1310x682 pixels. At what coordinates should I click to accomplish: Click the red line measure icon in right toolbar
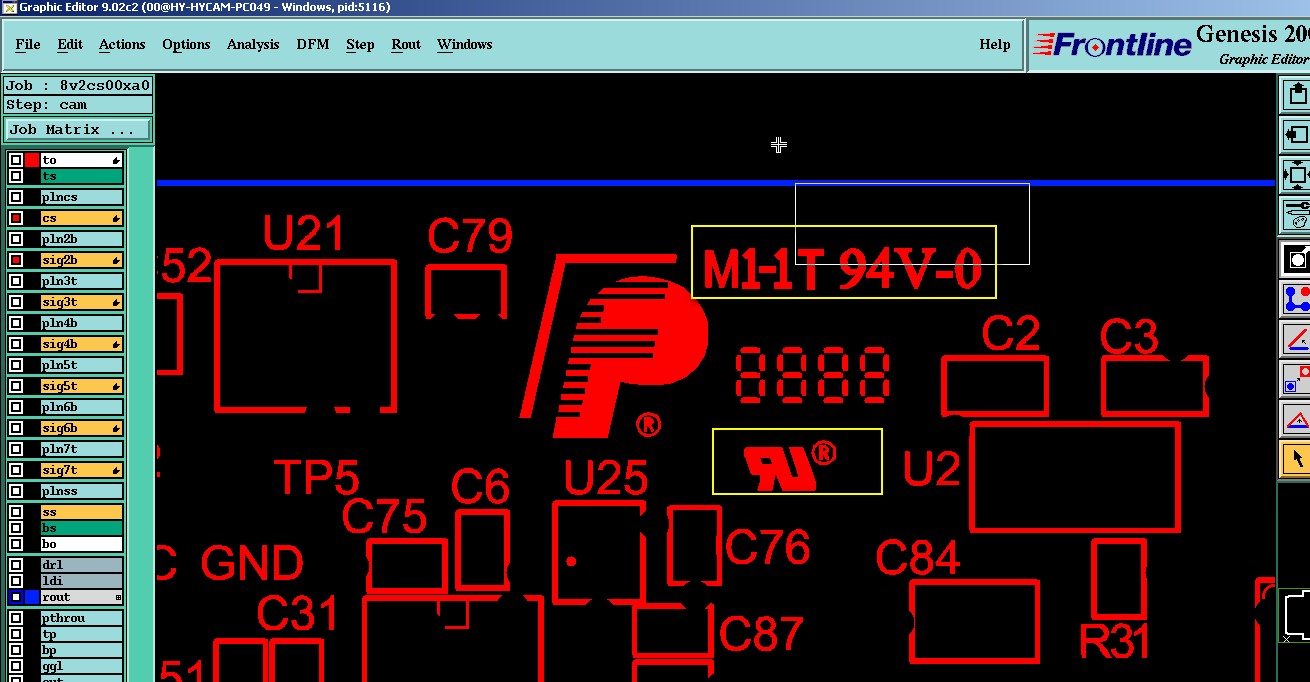1297,339
